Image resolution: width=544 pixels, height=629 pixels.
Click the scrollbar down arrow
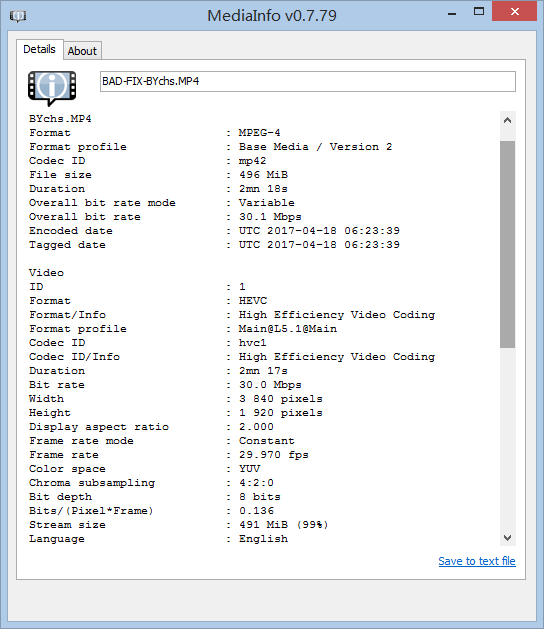[507, 538]
